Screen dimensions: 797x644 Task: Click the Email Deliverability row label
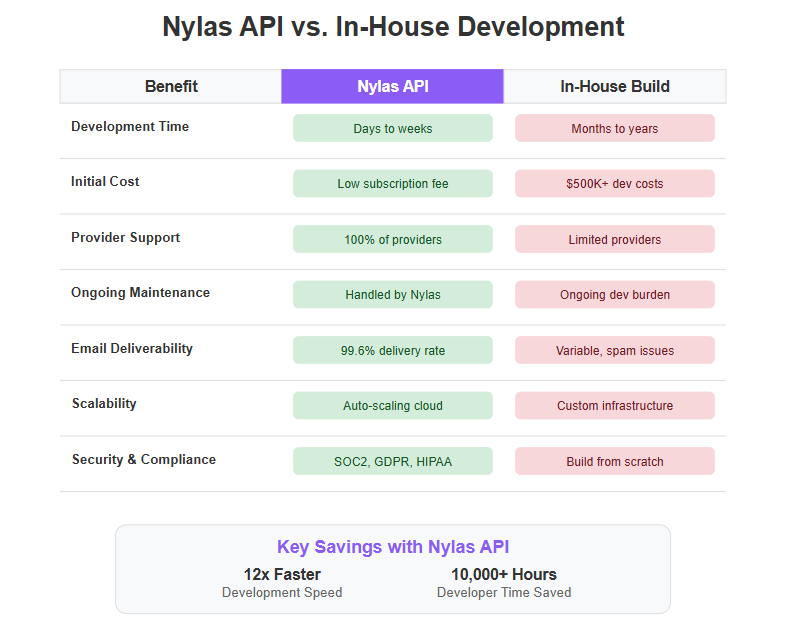pos(132,348)
